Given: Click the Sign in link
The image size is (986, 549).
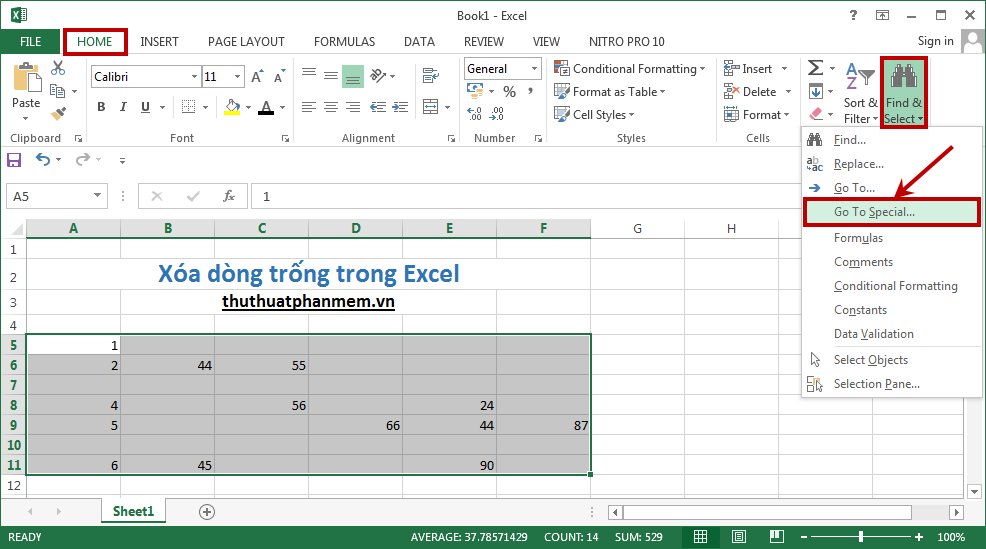Looking at the screenshot, I should (935, 41).
